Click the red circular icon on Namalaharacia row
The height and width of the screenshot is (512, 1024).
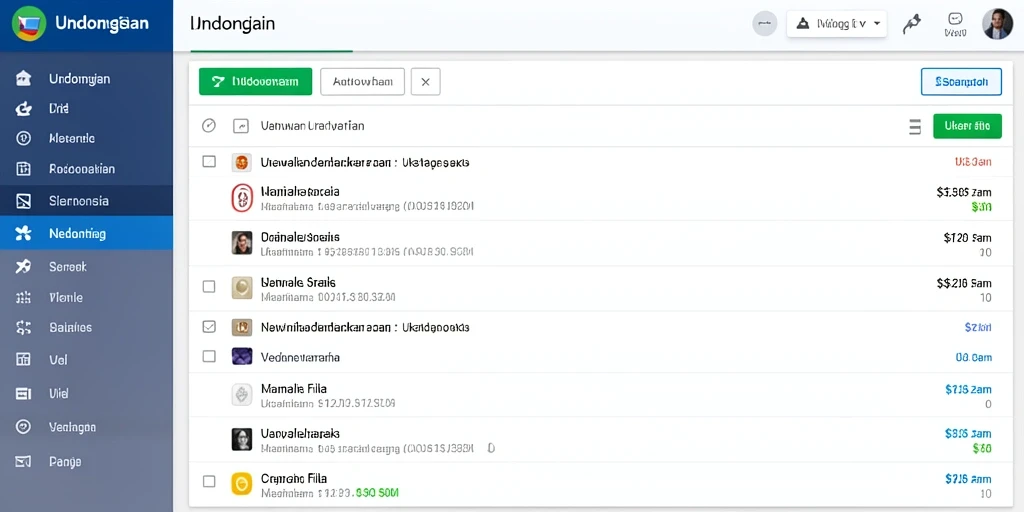[242, 197]
